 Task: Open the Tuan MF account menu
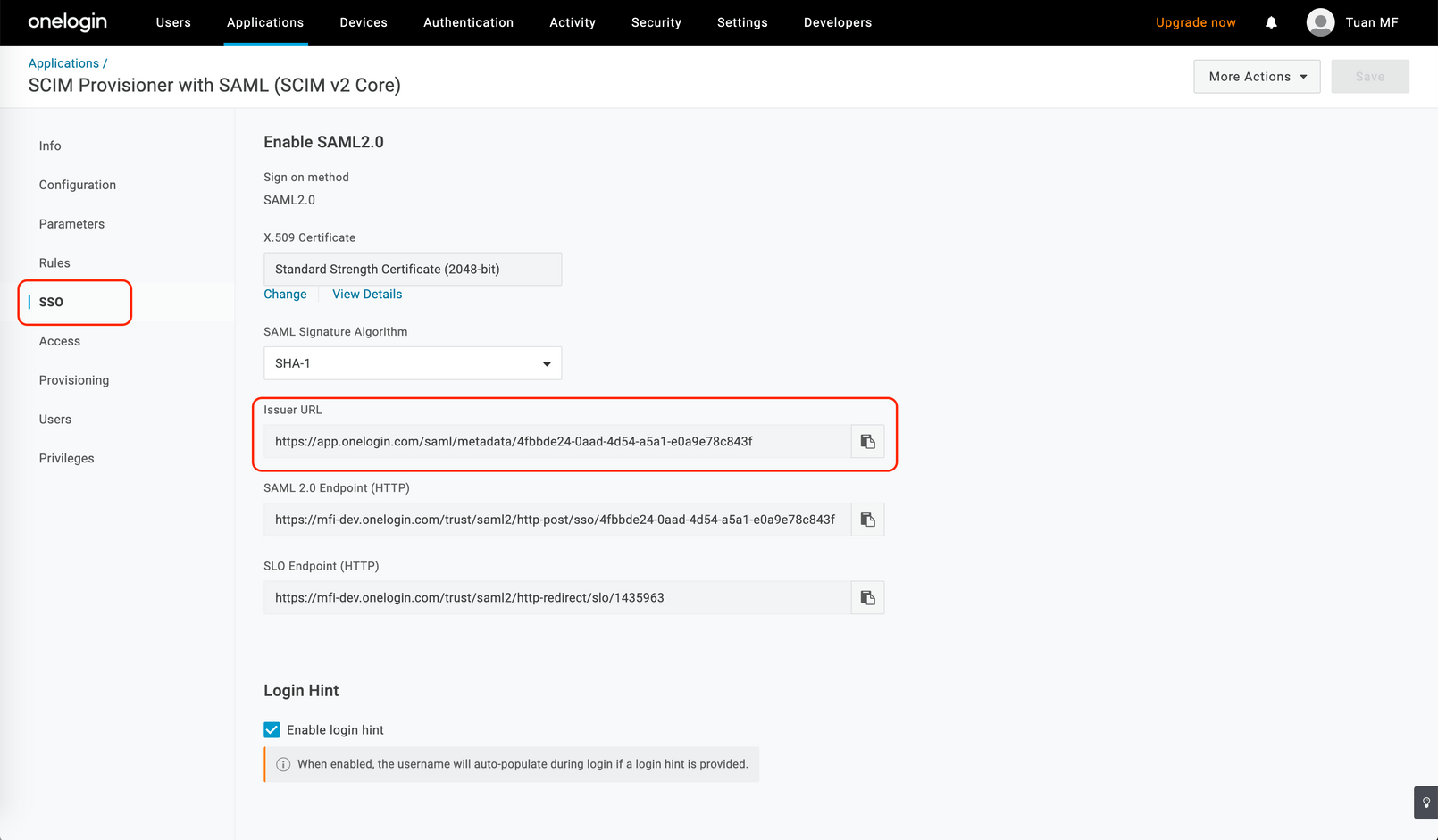pos(1372,22)
